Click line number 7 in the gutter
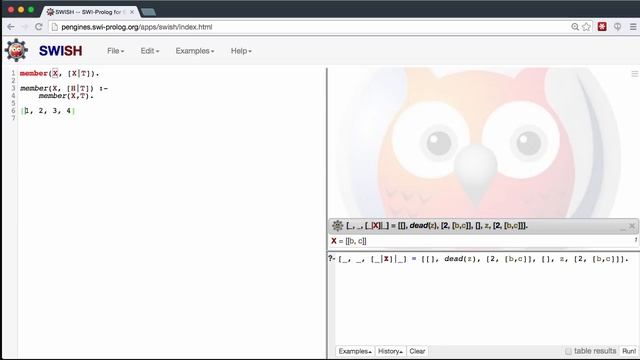The height and width of the screenshot is (360, 640). pos(13,118)
